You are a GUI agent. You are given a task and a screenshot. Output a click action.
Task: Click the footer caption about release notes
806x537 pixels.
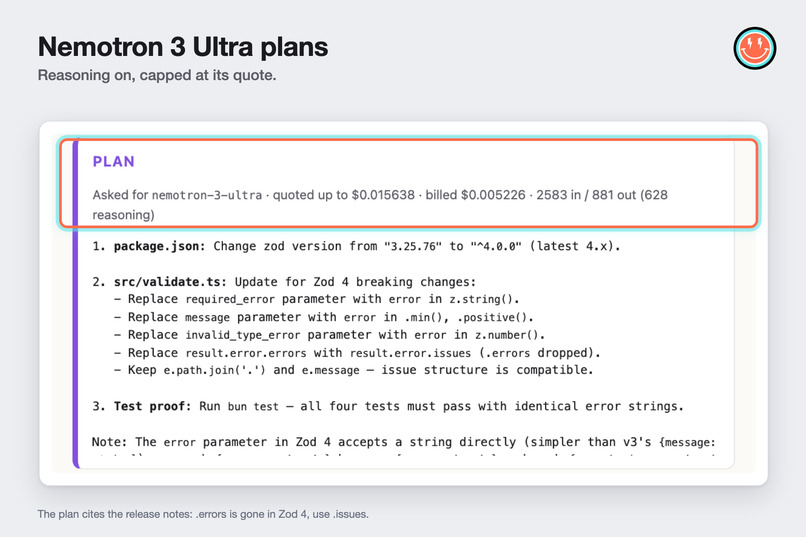[x=203, y=514]
